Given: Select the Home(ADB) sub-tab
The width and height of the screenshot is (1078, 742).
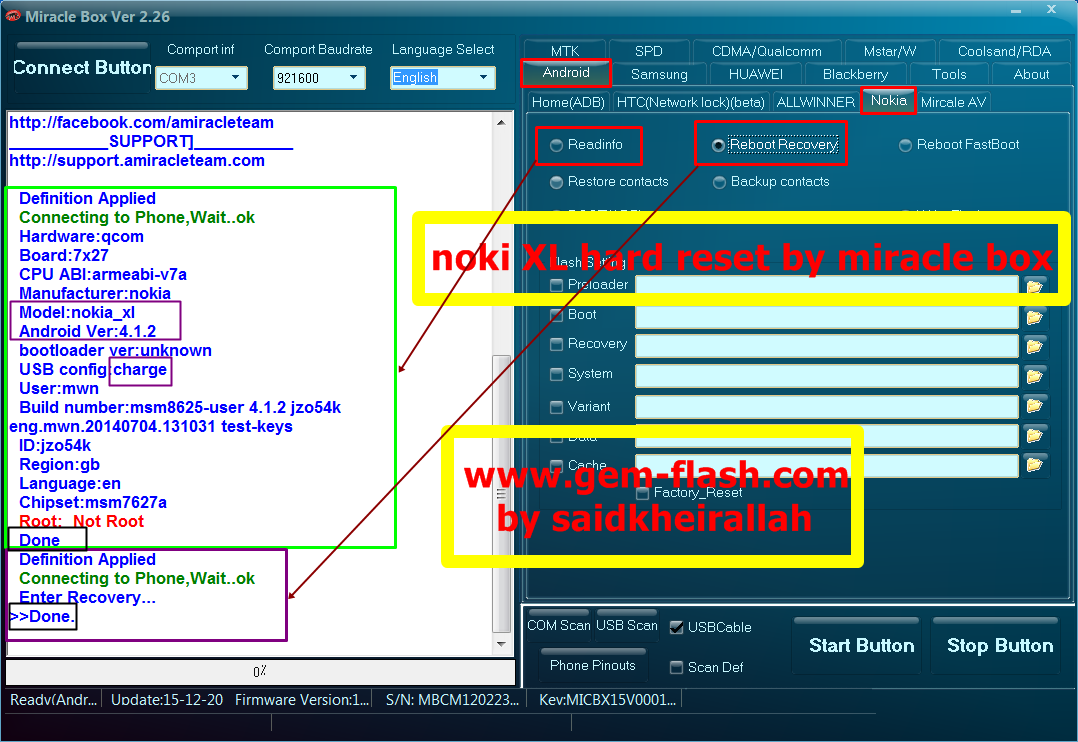Looking at the screenshot, I should [x=568, y=102].
